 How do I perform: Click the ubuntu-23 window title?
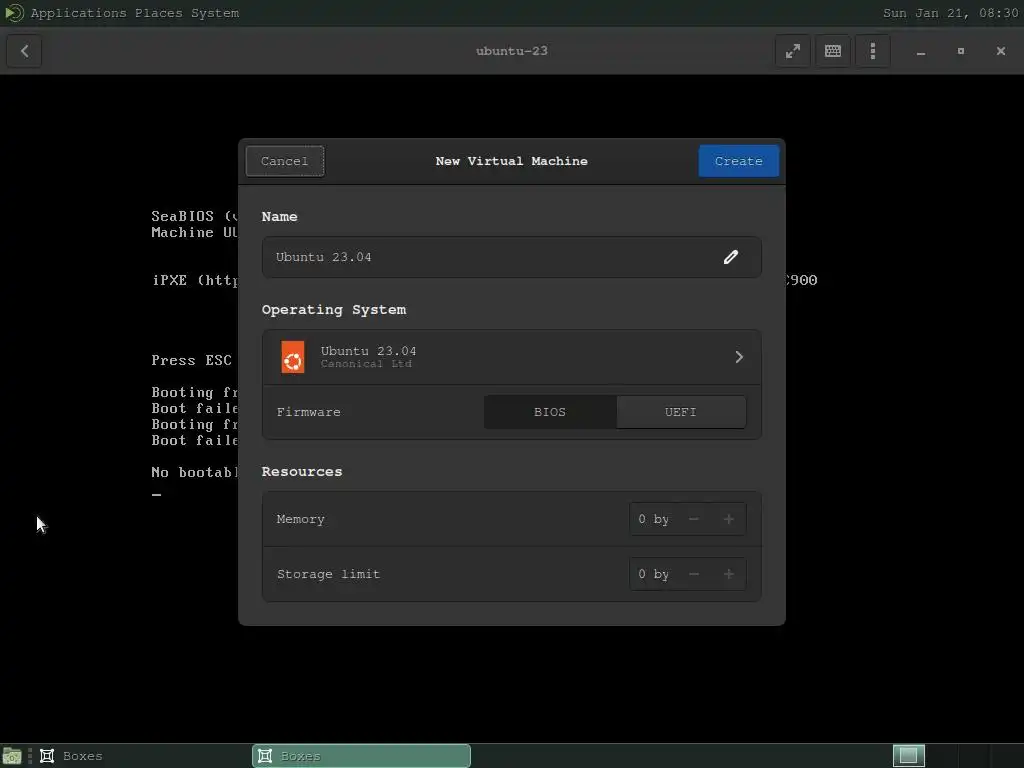512,51
